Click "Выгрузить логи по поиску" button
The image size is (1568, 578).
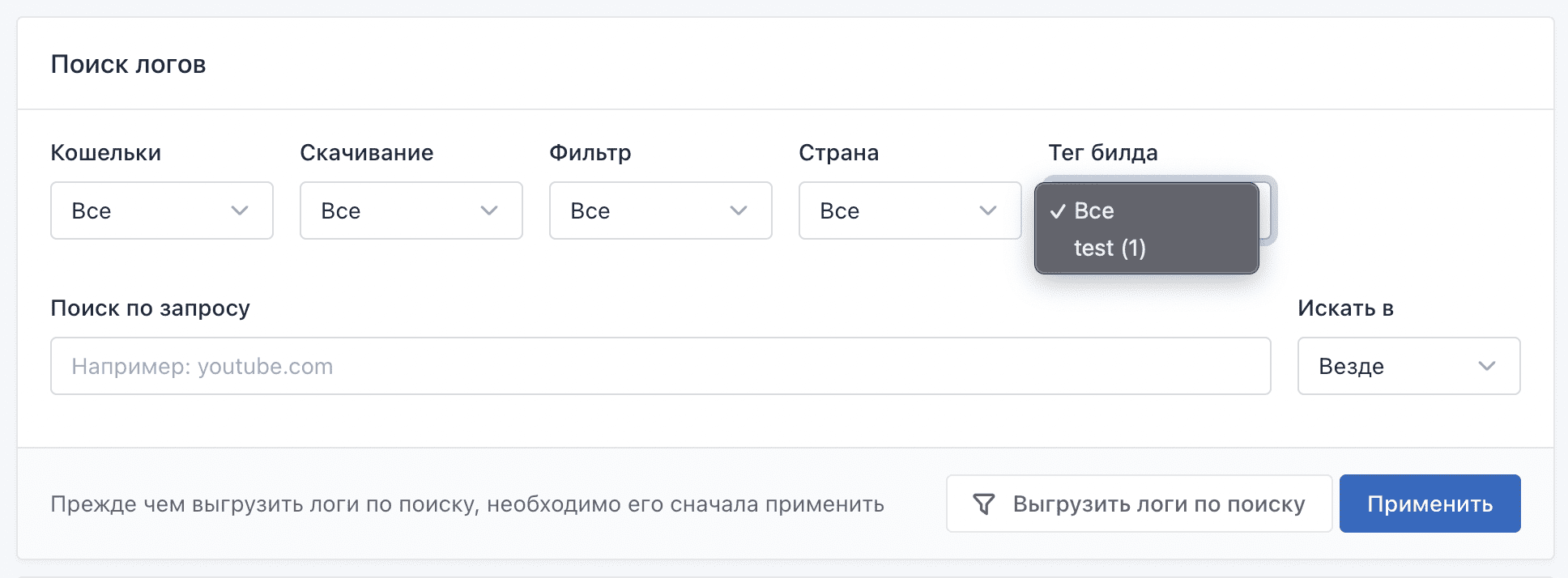tap(1140, 503)
